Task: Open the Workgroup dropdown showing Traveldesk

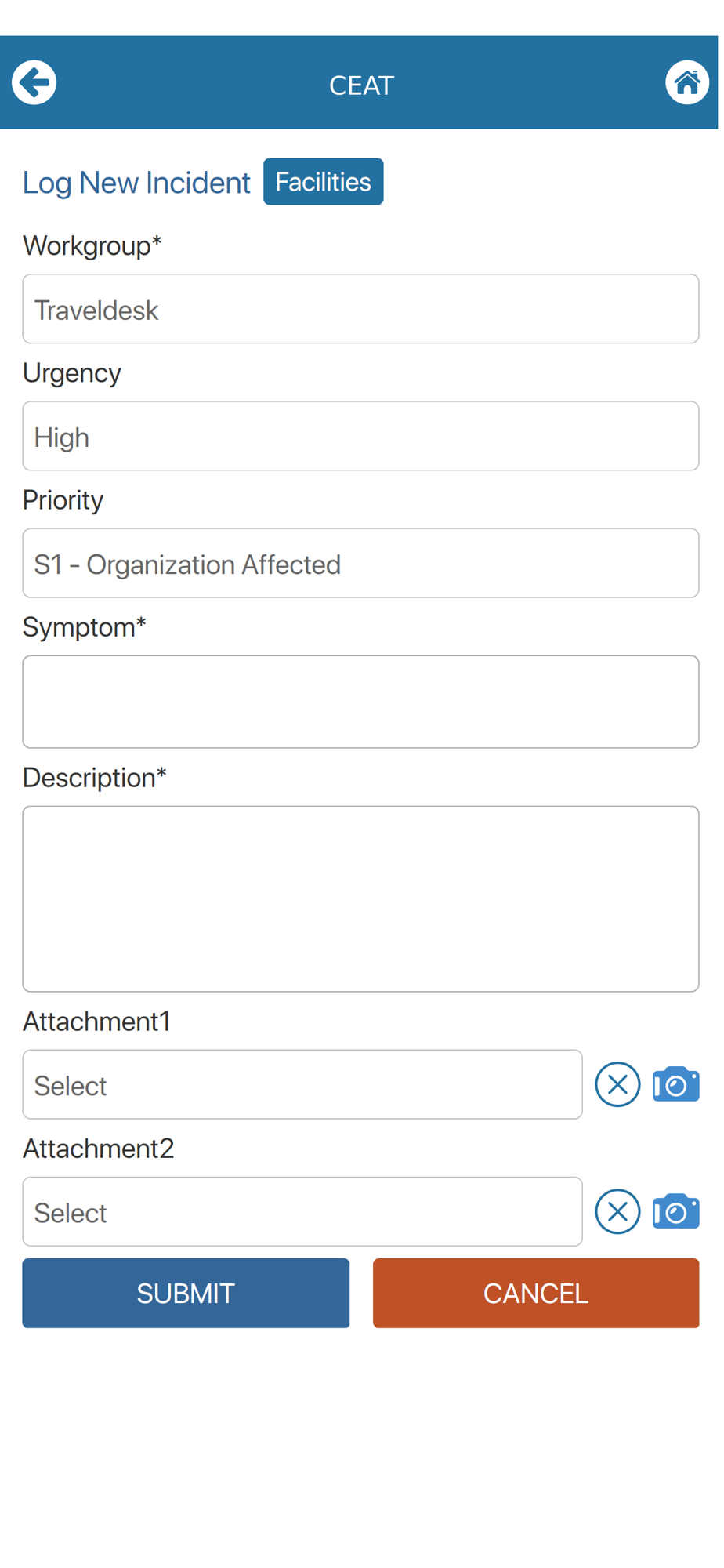Action: click(x=360, y=309)
